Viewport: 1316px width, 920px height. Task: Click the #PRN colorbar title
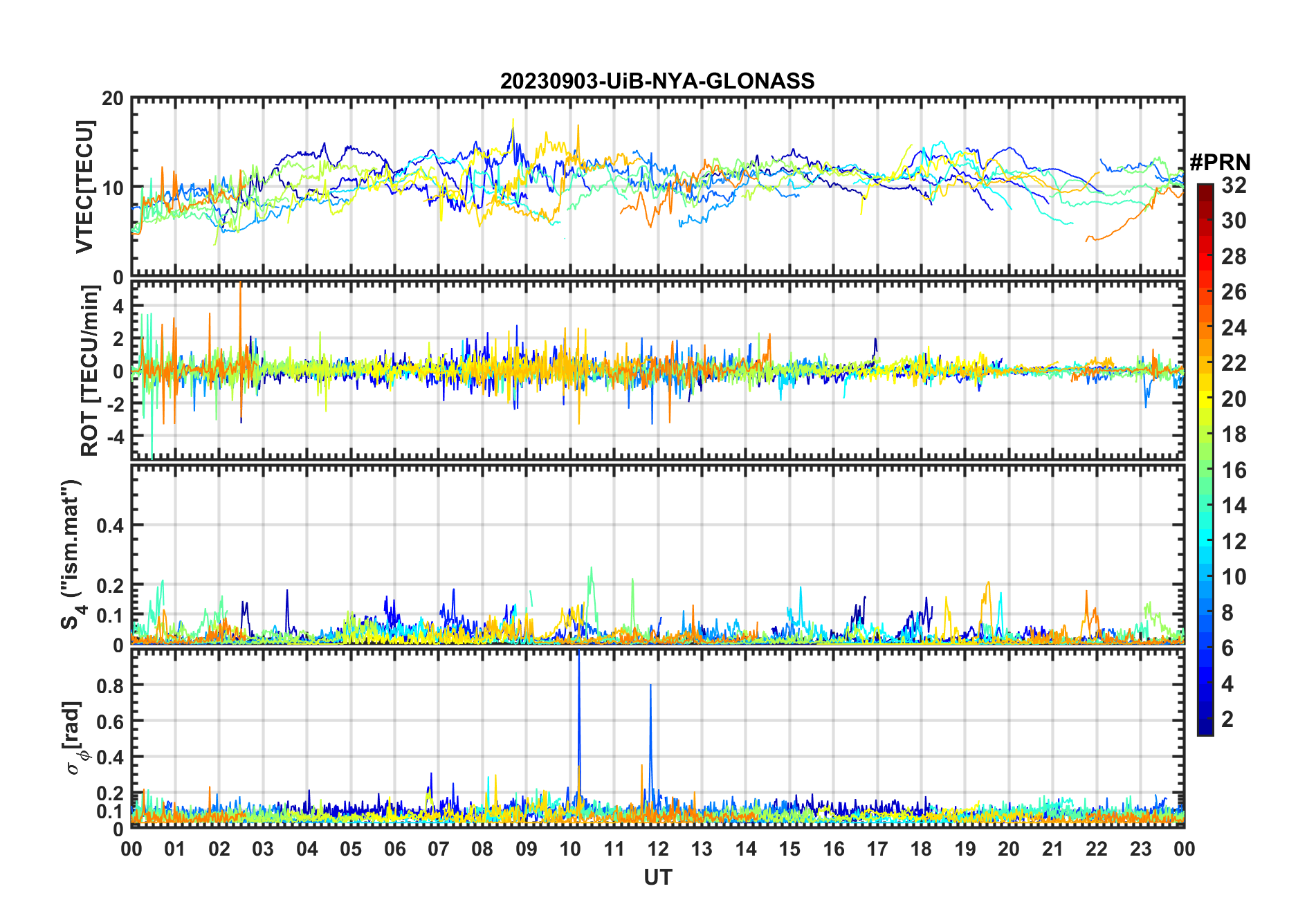(1220, 163)
